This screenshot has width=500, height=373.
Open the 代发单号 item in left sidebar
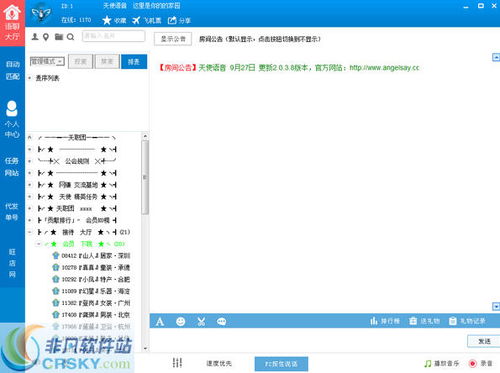[12, 212]
